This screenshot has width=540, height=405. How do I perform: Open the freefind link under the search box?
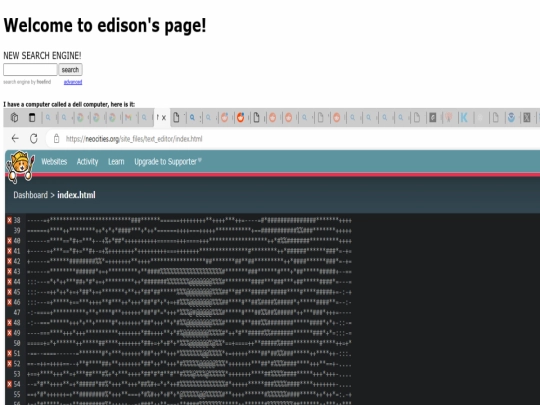click(44, 82)
